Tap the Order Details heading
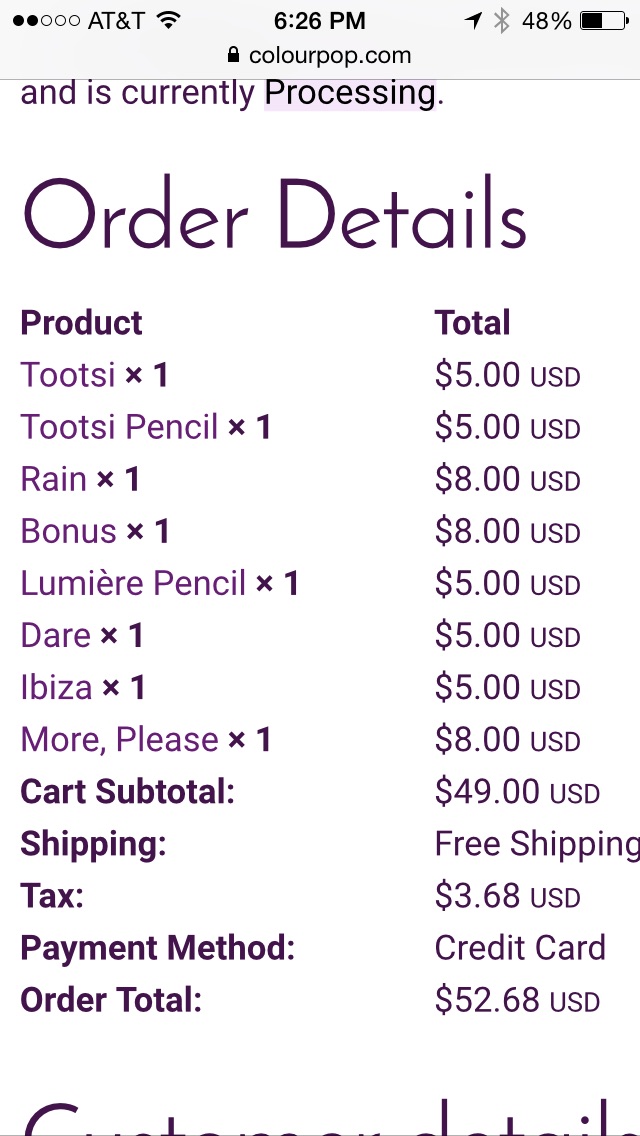640x1136 pixels. (275, 213)
